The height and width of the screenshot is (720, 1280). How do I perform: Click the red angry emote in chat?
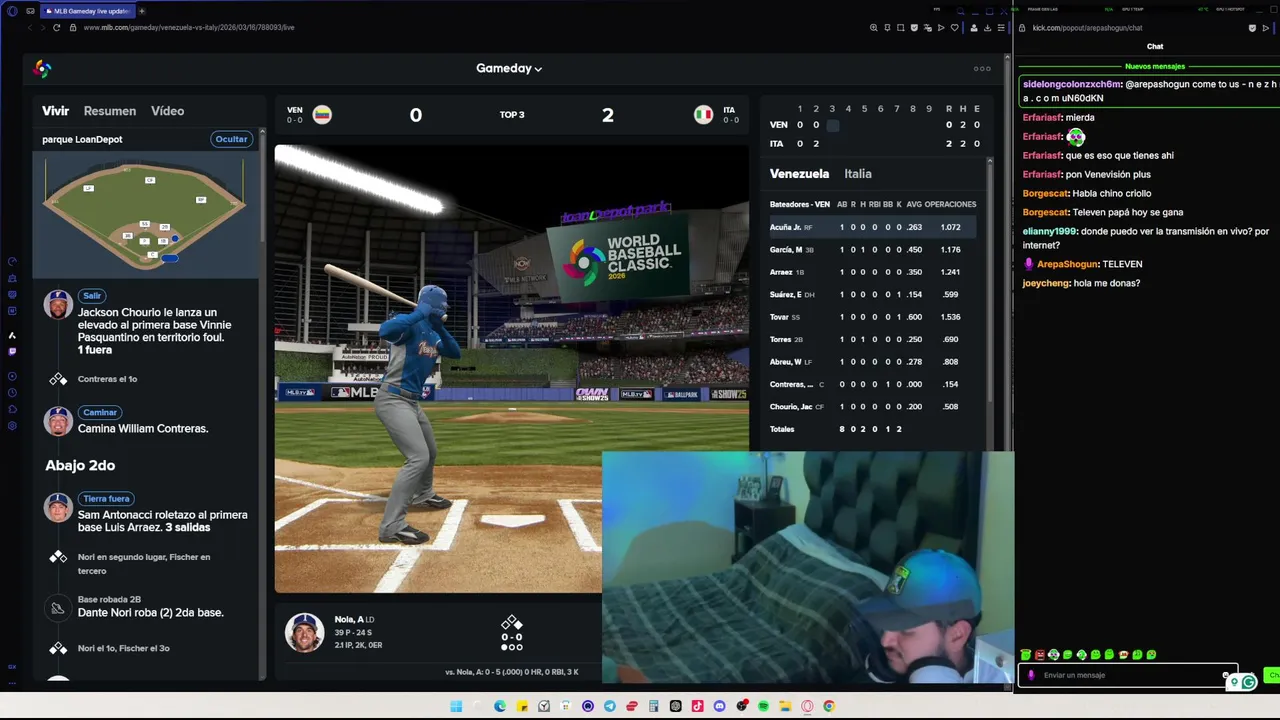tap(1040, 655)
